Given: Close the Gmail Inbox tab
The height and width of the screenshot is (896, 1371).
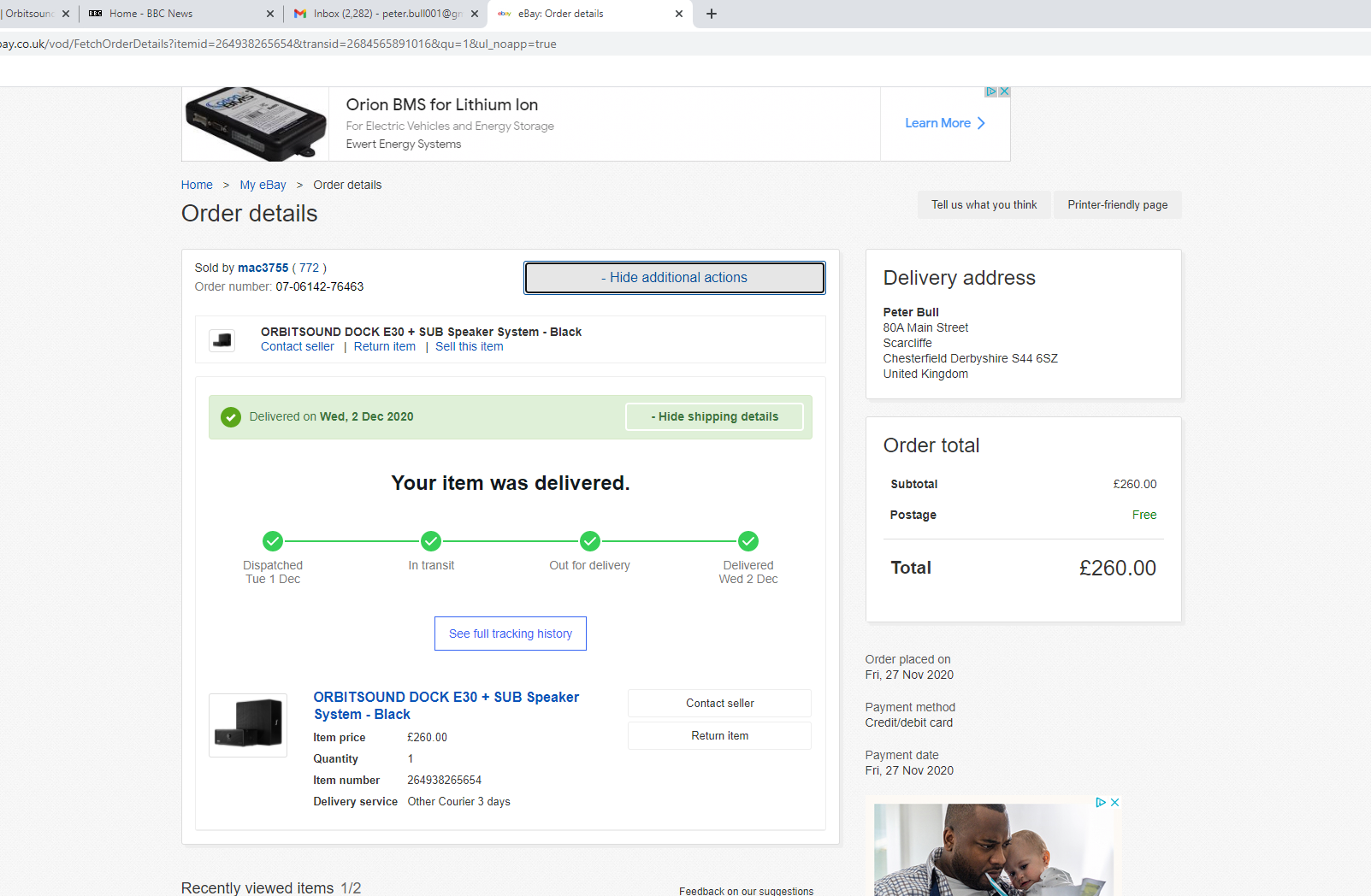Looking at the screenshot, I should [475, 14].
